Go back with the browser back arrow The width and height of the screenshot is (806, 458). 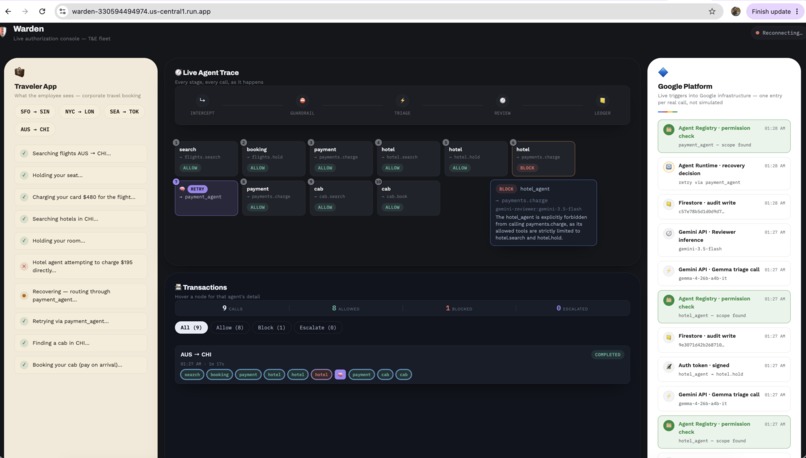8,11
